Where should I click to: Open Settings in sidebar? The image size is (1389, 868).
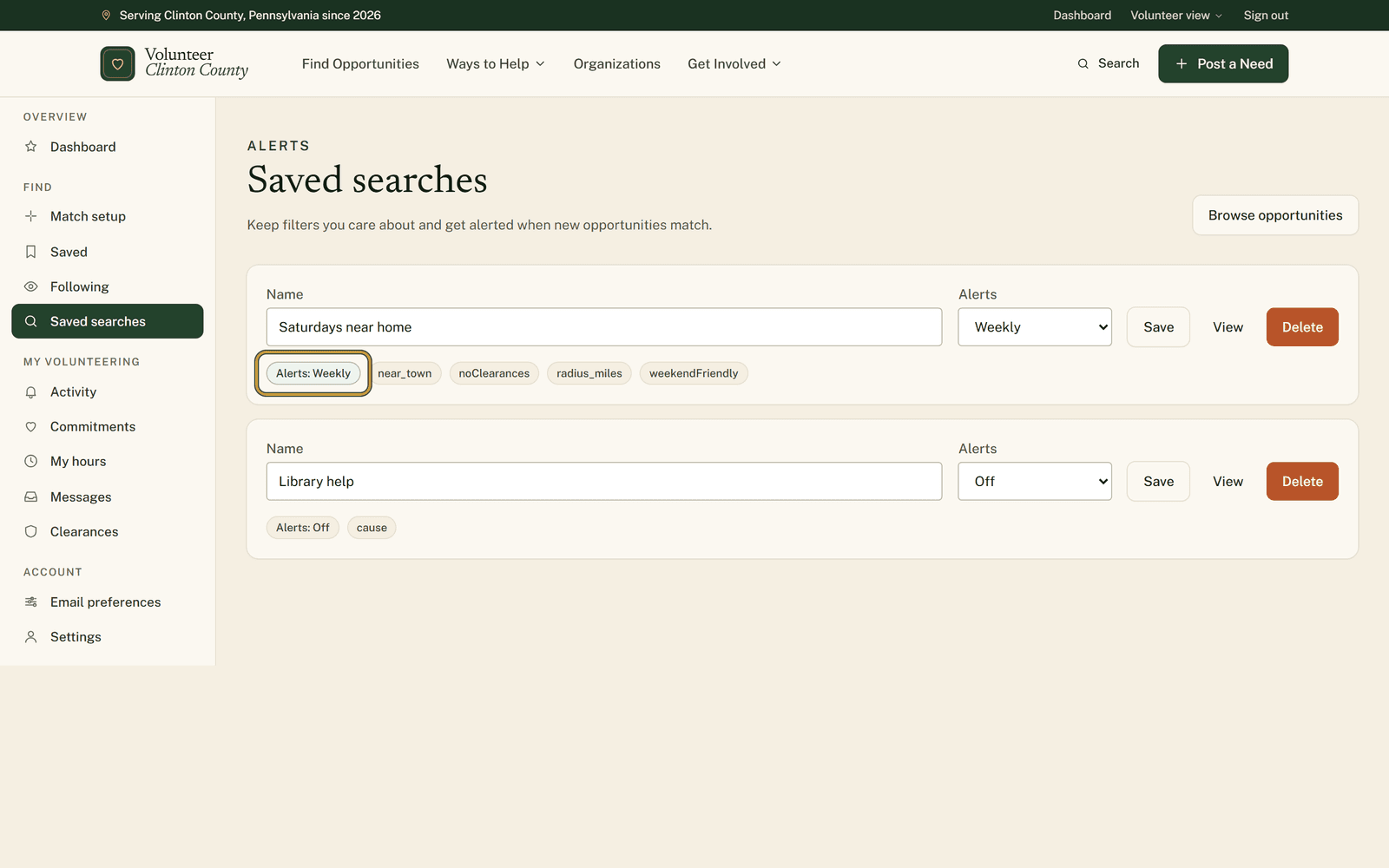coord(108,637)
